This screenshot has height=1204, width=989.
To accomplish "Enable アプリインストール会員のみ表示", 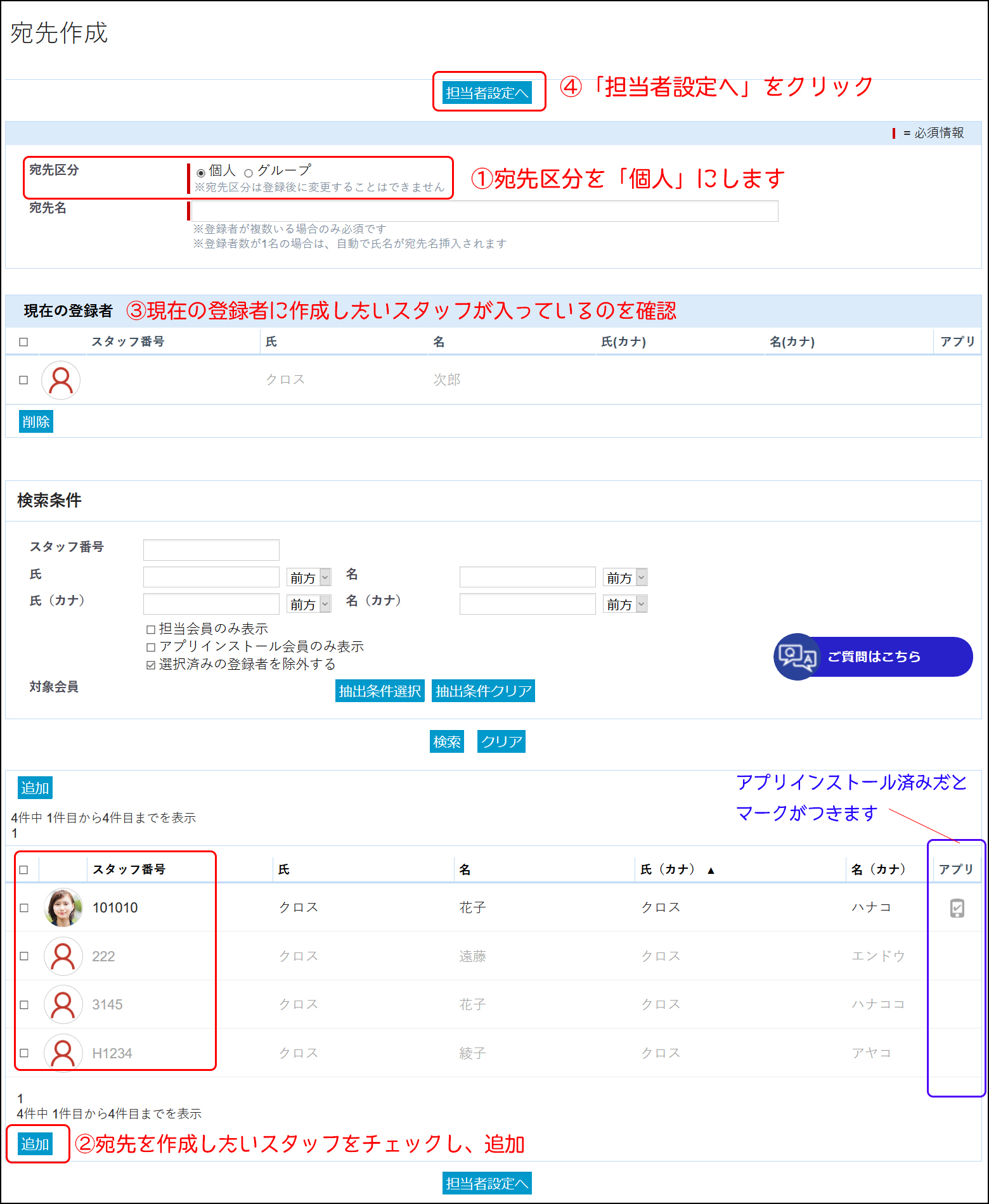I will click(x=151, y=647).
